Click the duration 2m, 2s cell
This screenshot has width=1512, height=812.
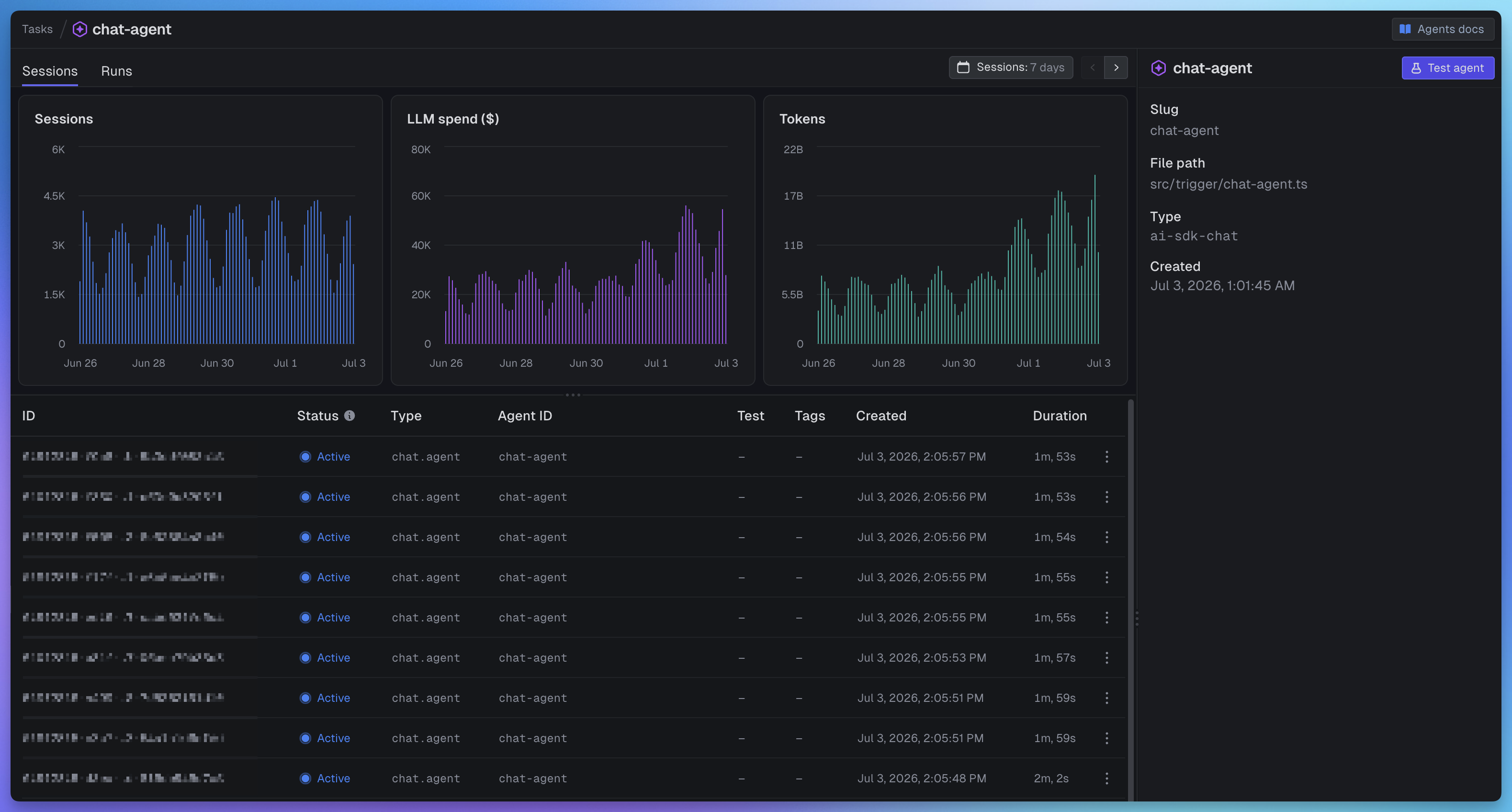[1051, 778]
